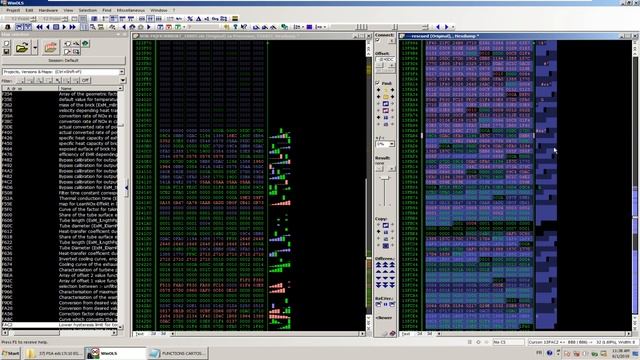Image resolution: width=640 pixels, height=360 pixels.
Task: Click the green arrows toolbar icon
Action: pos(284,27)
